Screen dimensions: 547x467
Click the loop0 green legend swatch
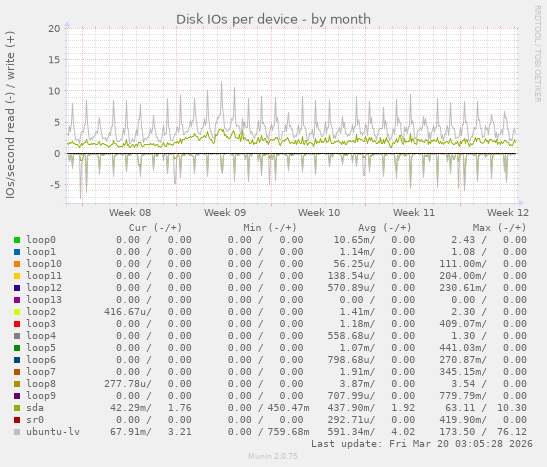coord(17,240)
